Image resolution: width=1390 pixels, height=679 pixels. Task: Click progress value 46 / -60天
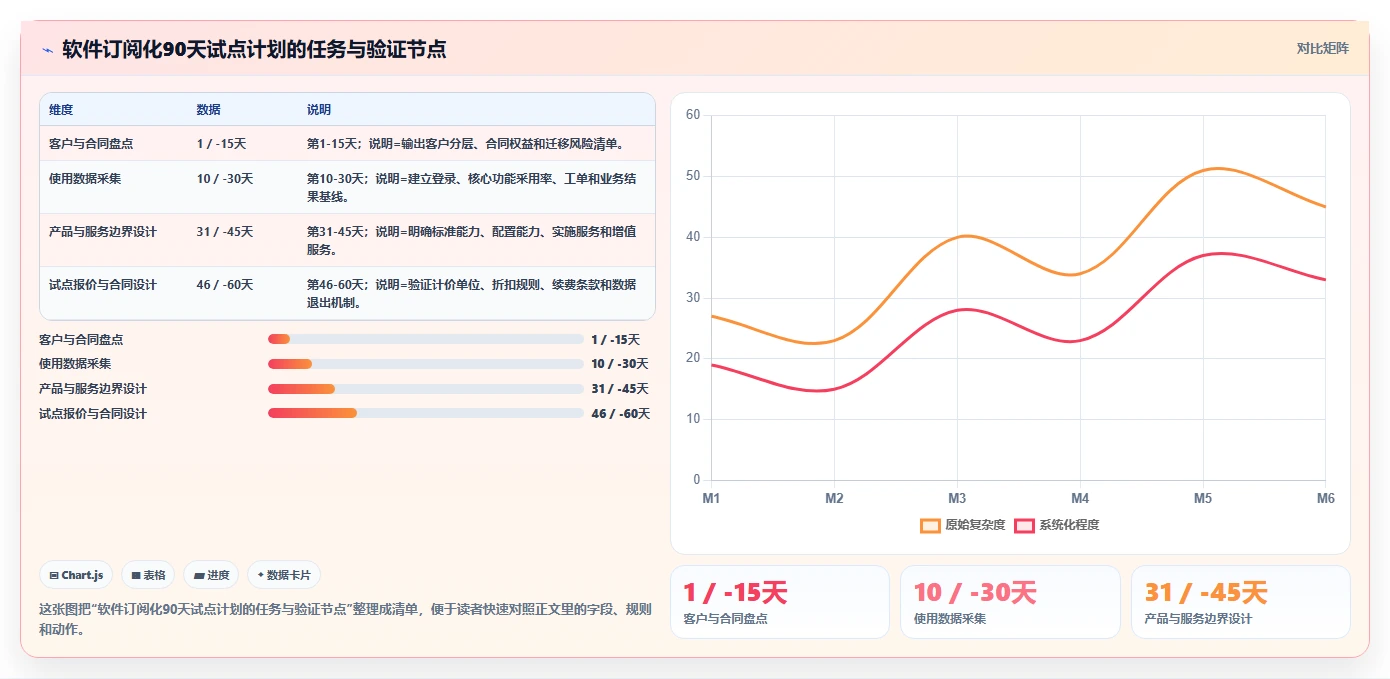click(x=620, y=414)
